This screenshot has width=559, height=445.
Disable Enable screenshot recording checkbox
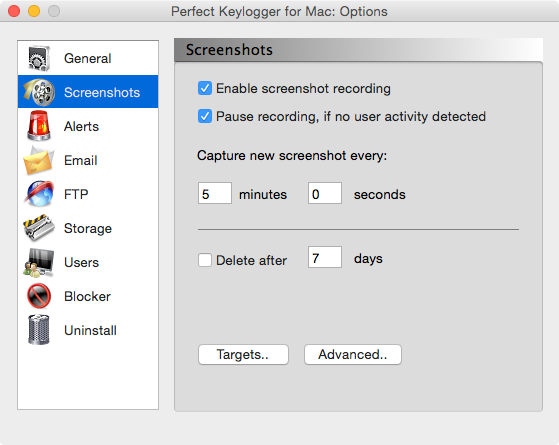[x=205, y=88]
